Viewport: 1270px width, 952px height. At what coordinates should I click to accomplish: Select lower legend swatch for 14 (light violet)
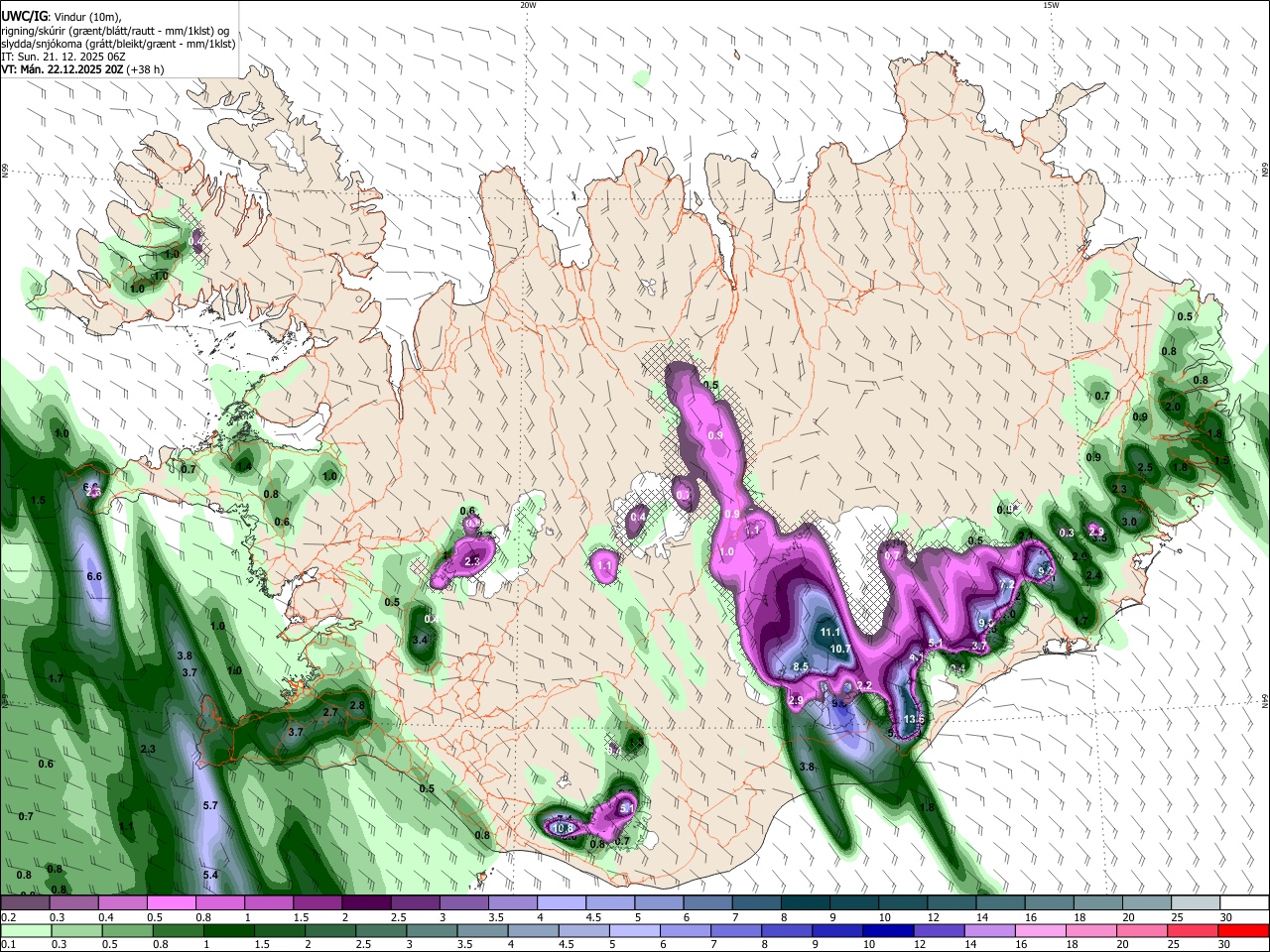point(990,930)
